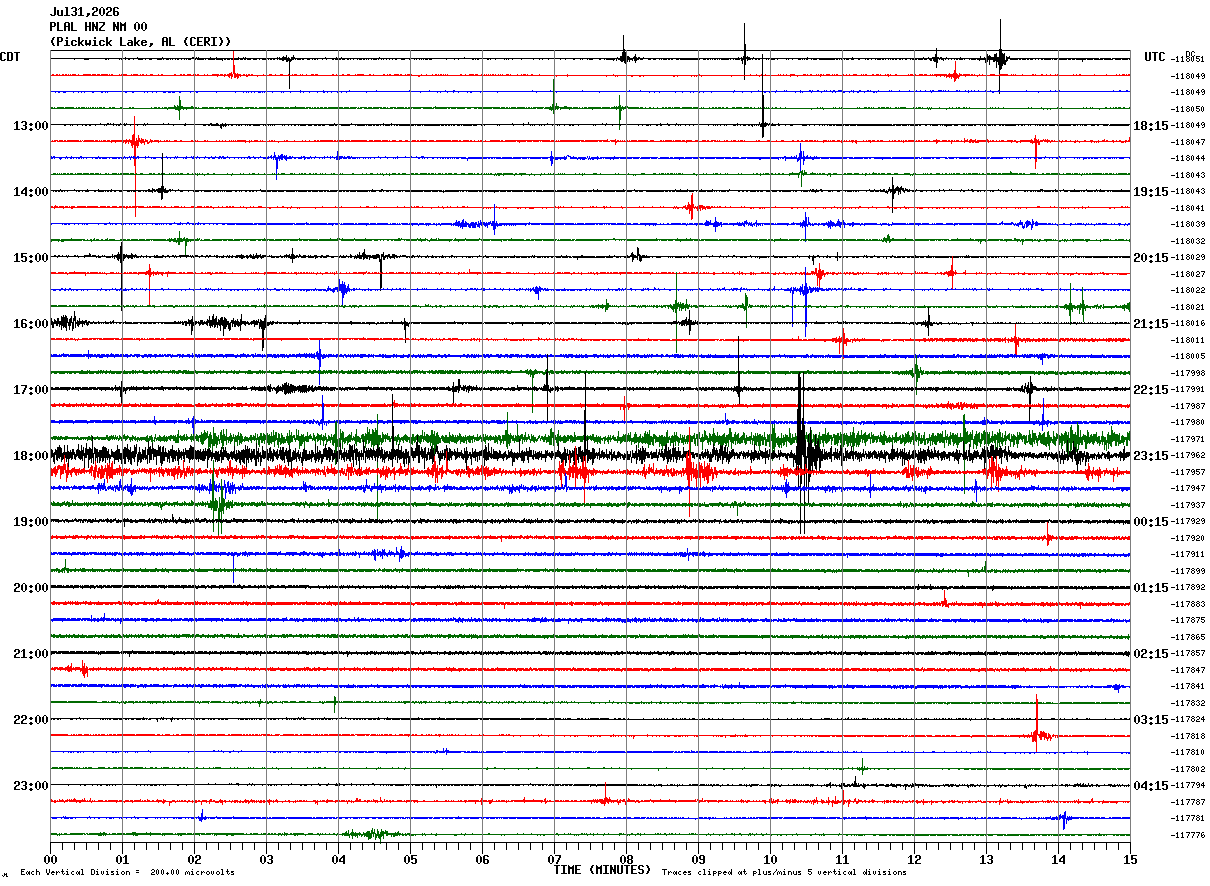Click the TIME (MINUTES) axis label

tap(602, 870)
